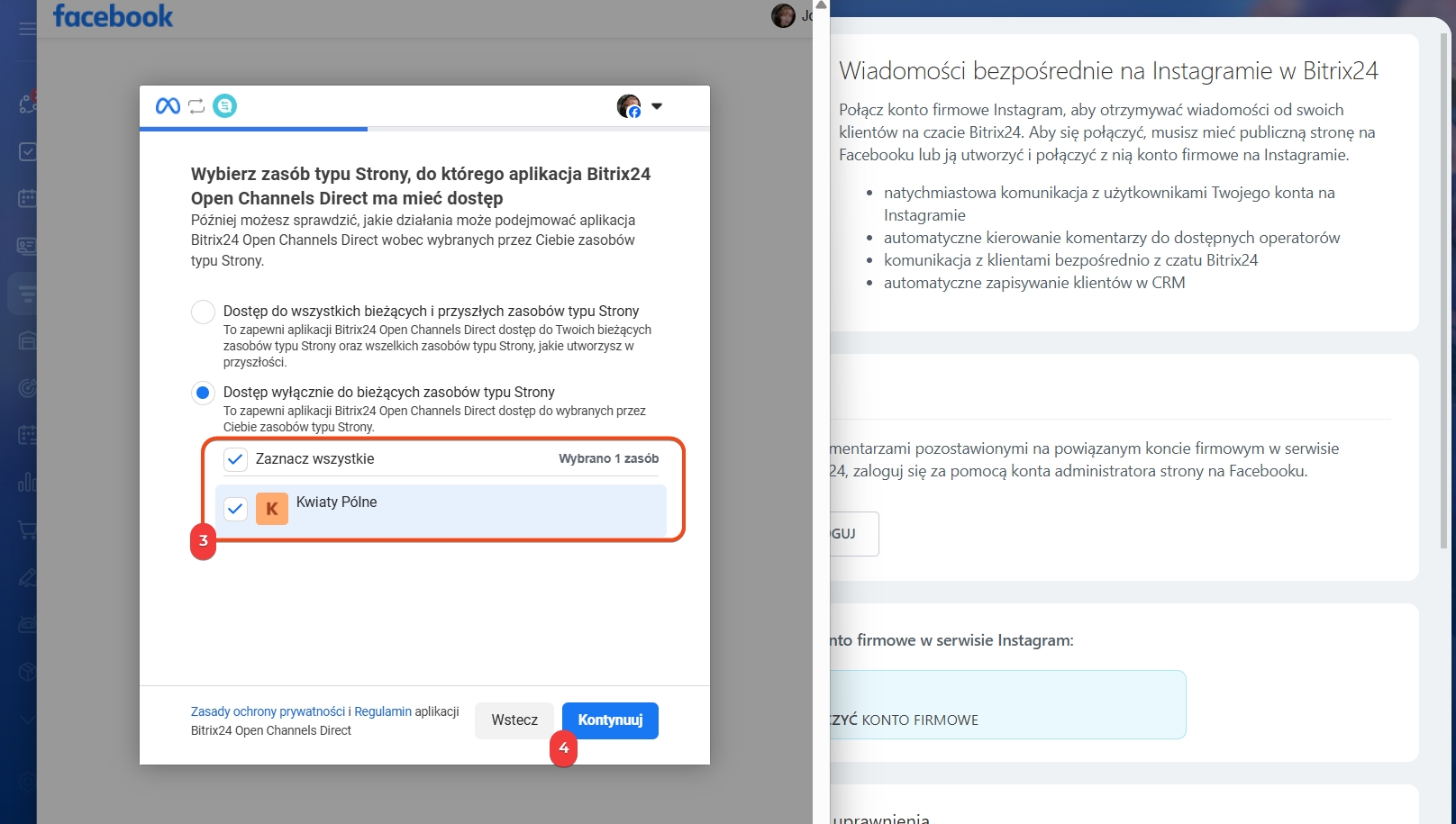Open the profile avatar in Facebook top bar
The height and width of the screenshot is (824, 1456).
tap(783, 15)
